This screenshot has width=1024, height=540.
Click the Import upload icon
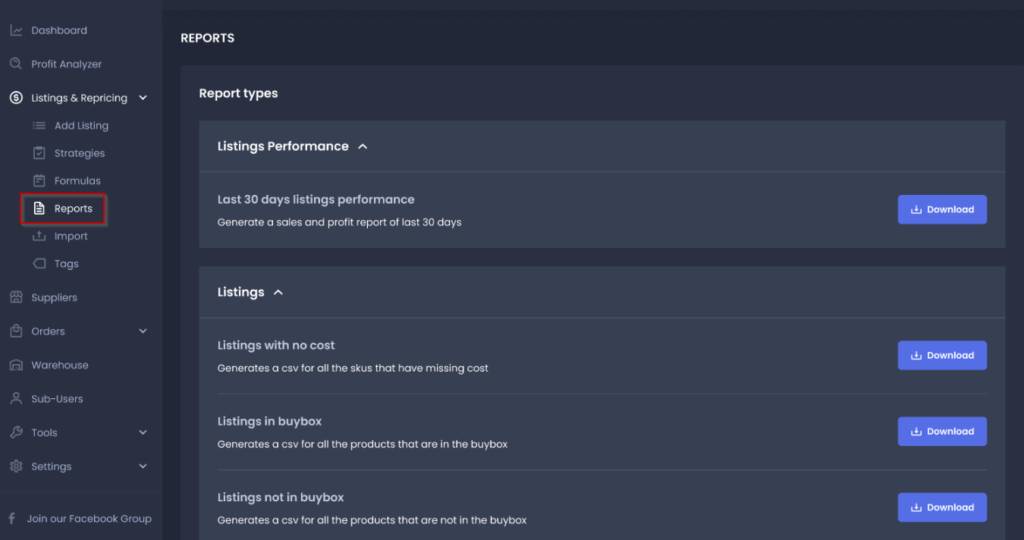tap(39, 236)
